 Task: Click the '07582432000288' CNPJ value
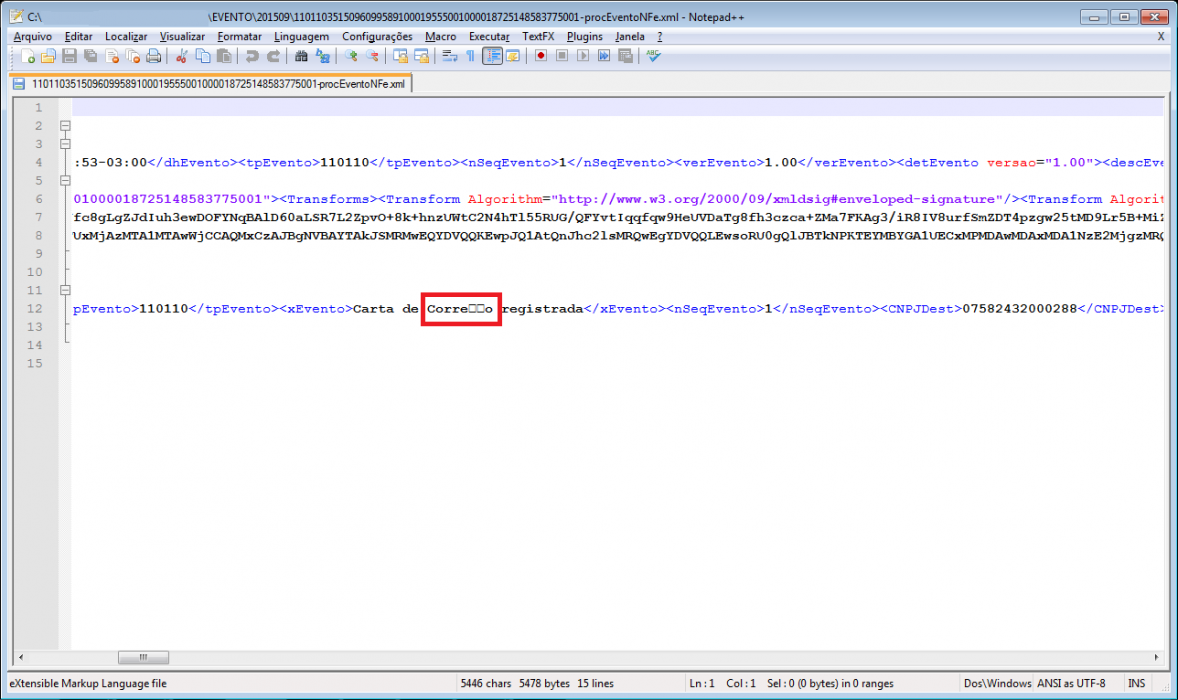pos(1019,309)
